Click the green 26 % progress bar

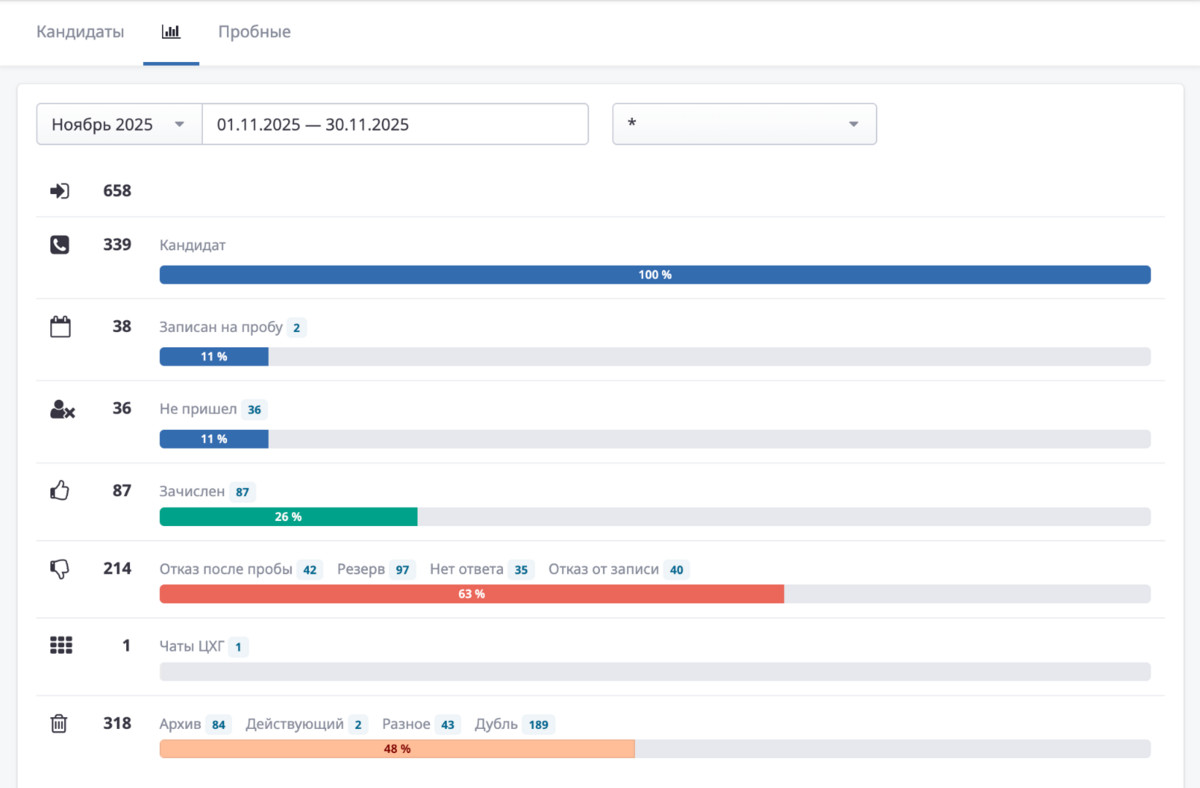click(x=288, y=517)
